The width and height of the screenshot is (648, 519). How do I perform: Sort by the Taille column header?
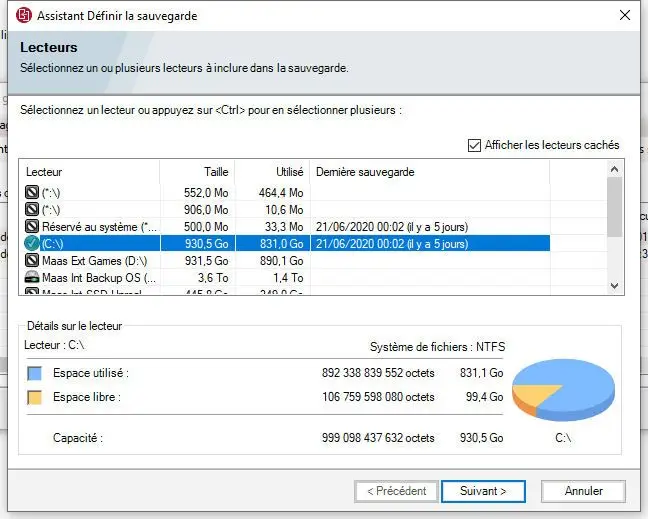(x=197, y=172)
